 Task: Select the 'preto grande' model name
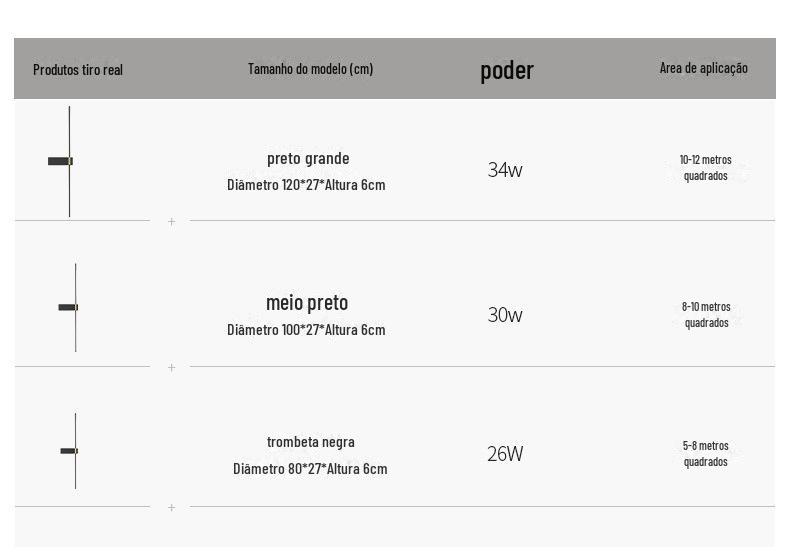click(308, 158)
